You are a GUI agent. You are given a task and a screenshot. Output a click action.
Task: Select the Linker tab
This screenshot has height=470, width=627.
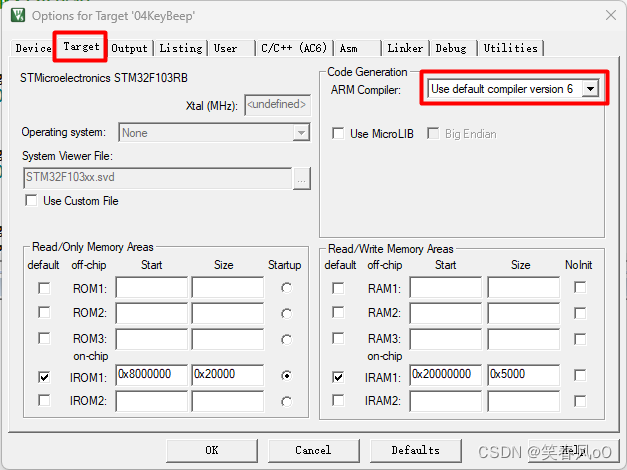point(405,48)
